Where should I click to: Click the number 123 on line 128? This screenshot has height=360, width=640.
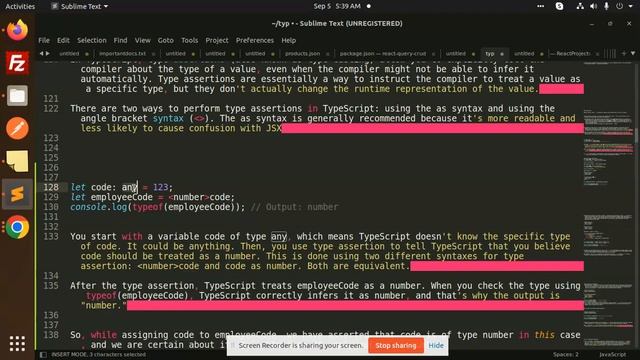pyautogui.click(x=160, y=187)
